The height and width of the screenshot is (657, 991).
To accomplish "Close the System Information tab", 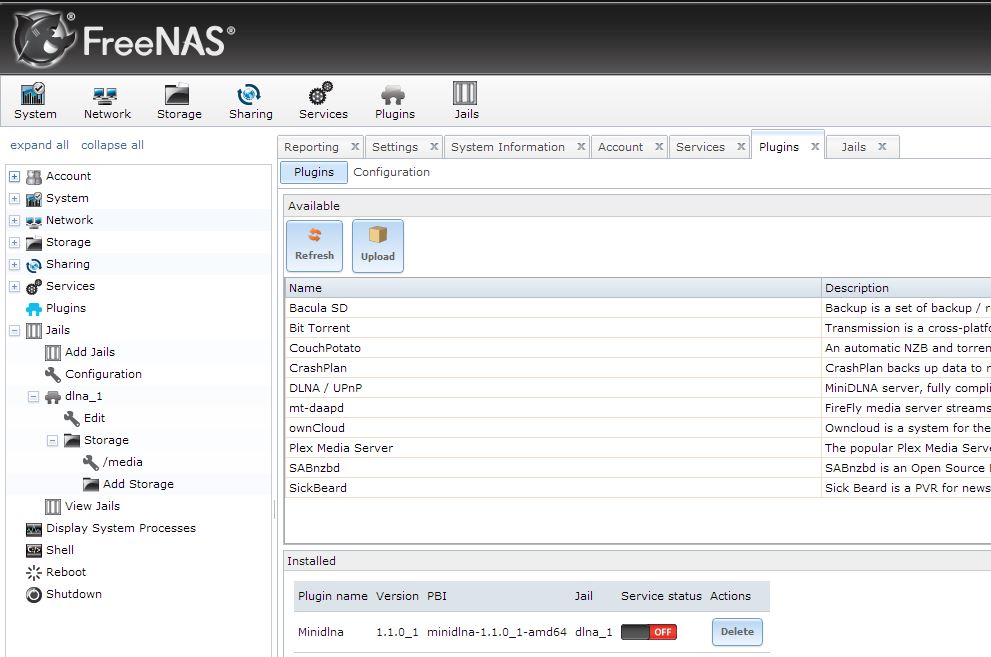I will pyautogui.click(x=581, y=147).
